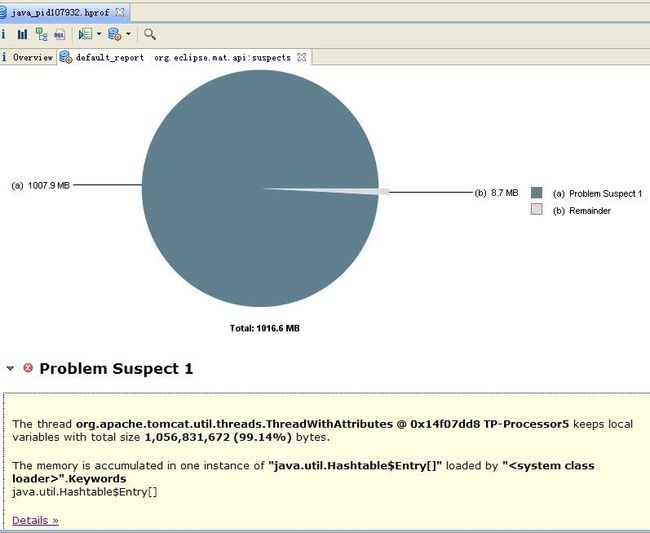Viewport: 650px width, 533px height.
Task: Click the "java.util.Hashtable$Entry[]" bold class name
Action: (355, 465)
